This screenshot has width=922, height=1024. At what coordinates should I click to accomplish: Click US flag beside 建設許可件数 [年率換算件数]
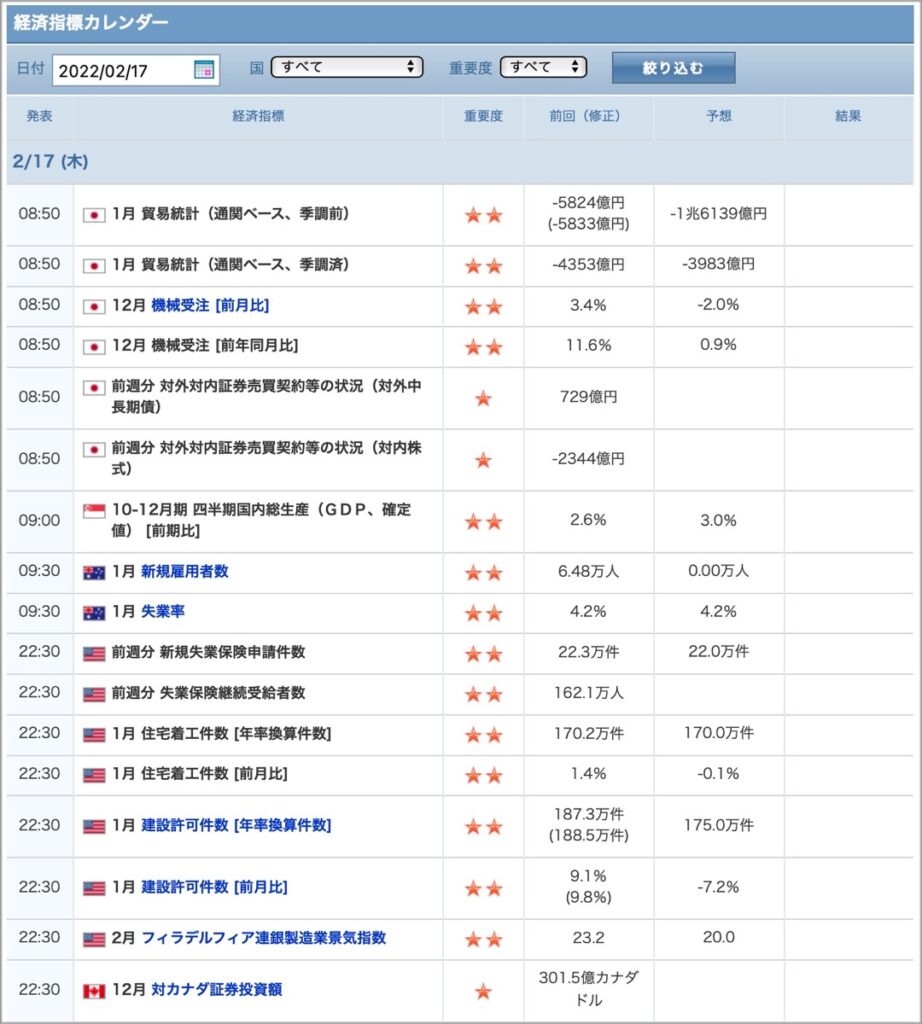click(94, 827)
